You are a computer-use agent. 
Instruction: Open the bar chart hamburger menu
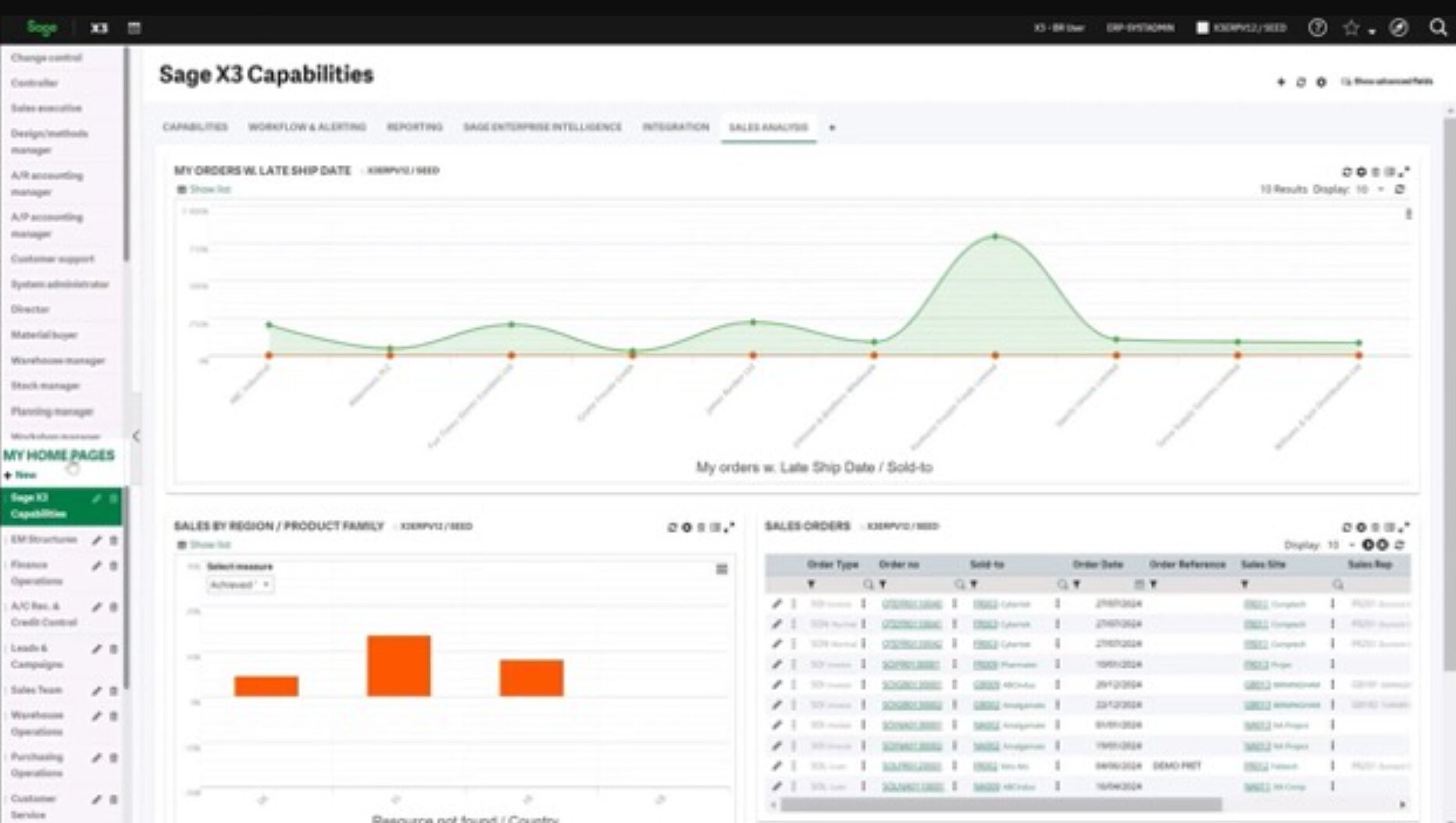pyautogui.click(x=722, y=569)
